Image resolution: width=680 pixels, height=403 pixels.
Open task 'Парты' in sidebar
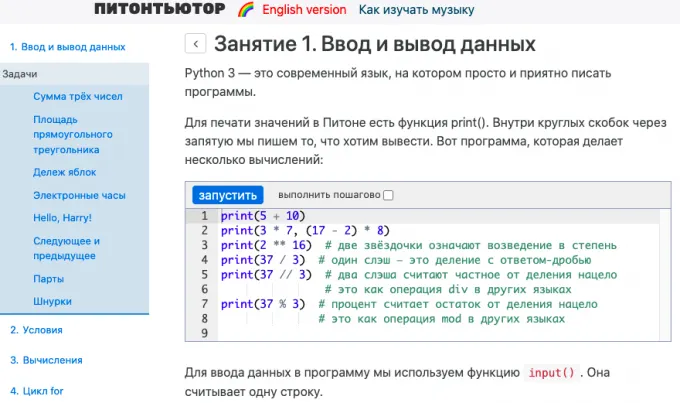pos(48,279)
